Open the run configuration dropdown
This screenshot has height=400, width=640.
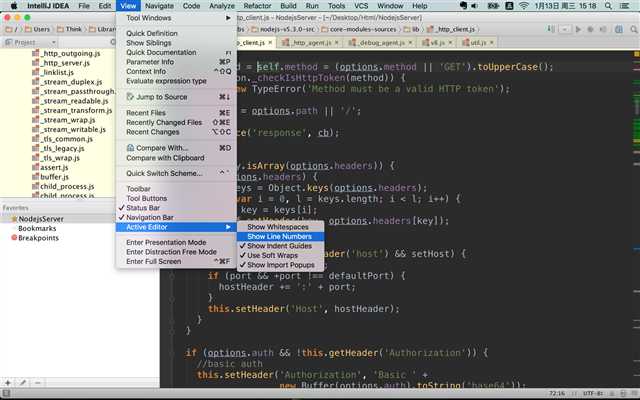pos(565,29)
